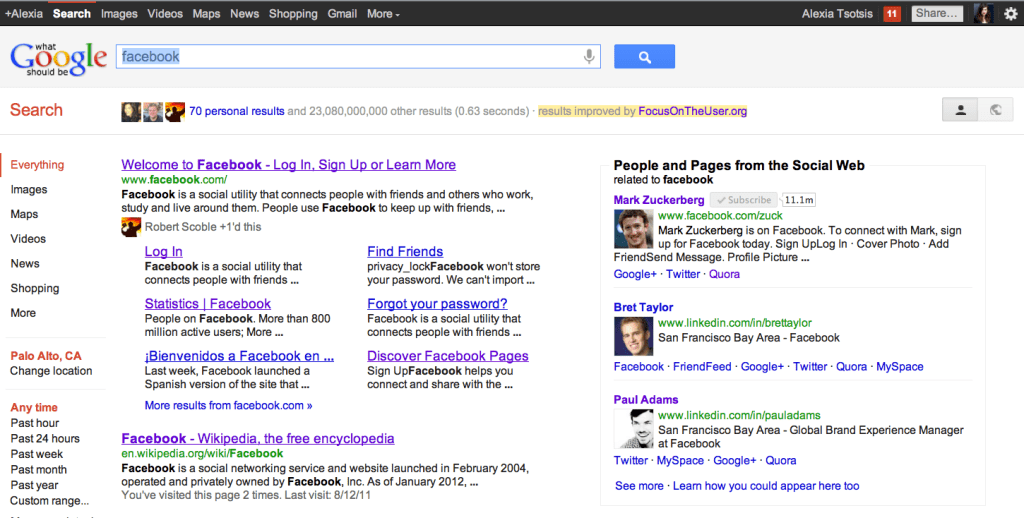Click into the search text field
The width and height of the screenshot is (1024, 518).
350,57
